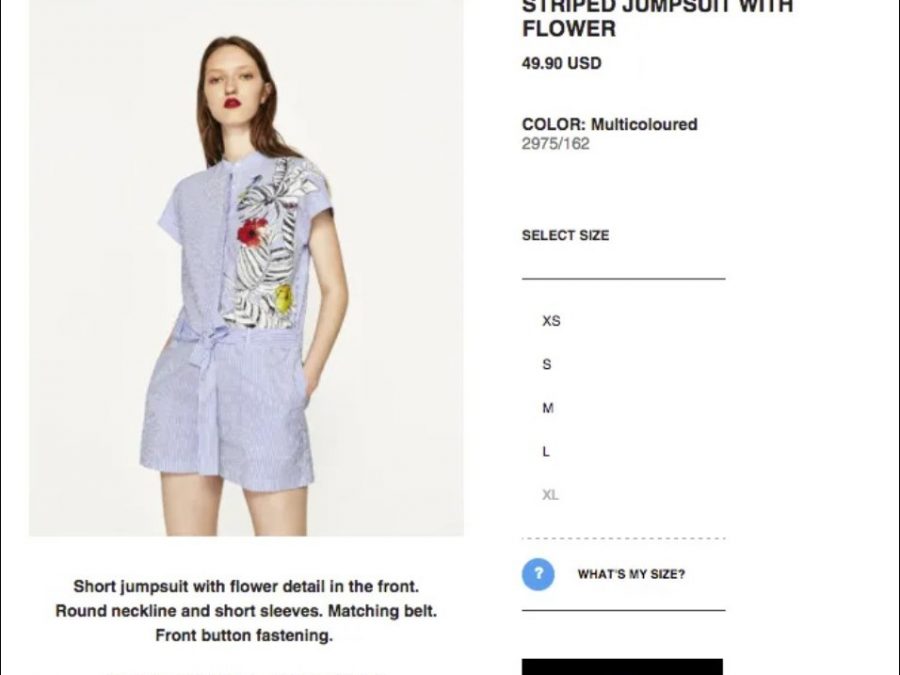
Task: Click the yellow flower on the jumpsuit
Action: tap(284, 299)
